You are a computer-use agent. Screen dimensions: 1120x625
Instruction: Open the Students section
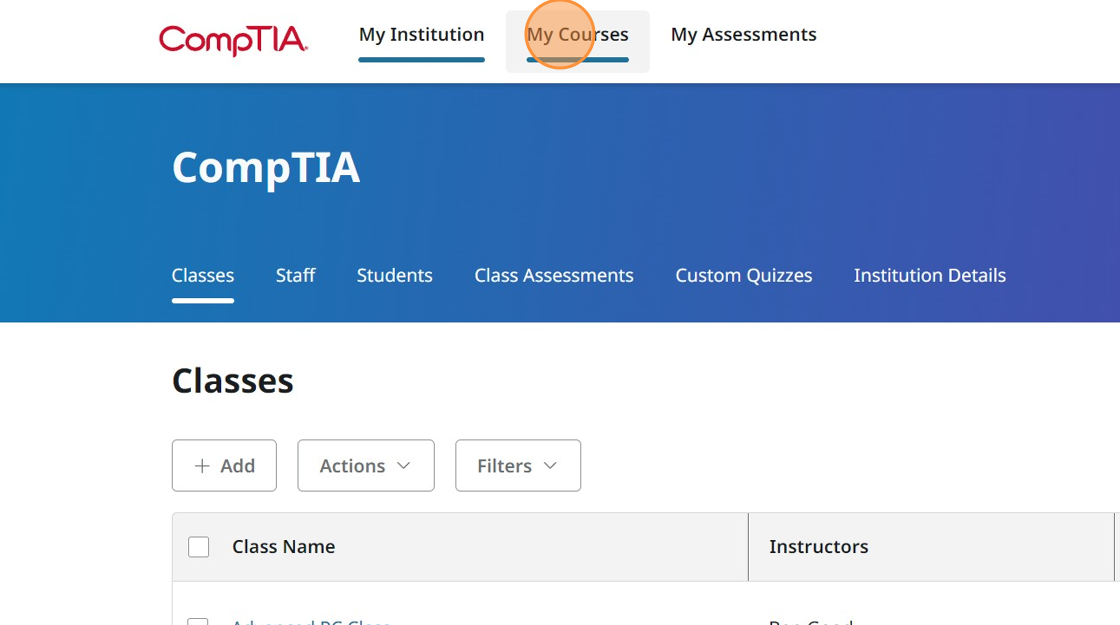coord(394,275)
